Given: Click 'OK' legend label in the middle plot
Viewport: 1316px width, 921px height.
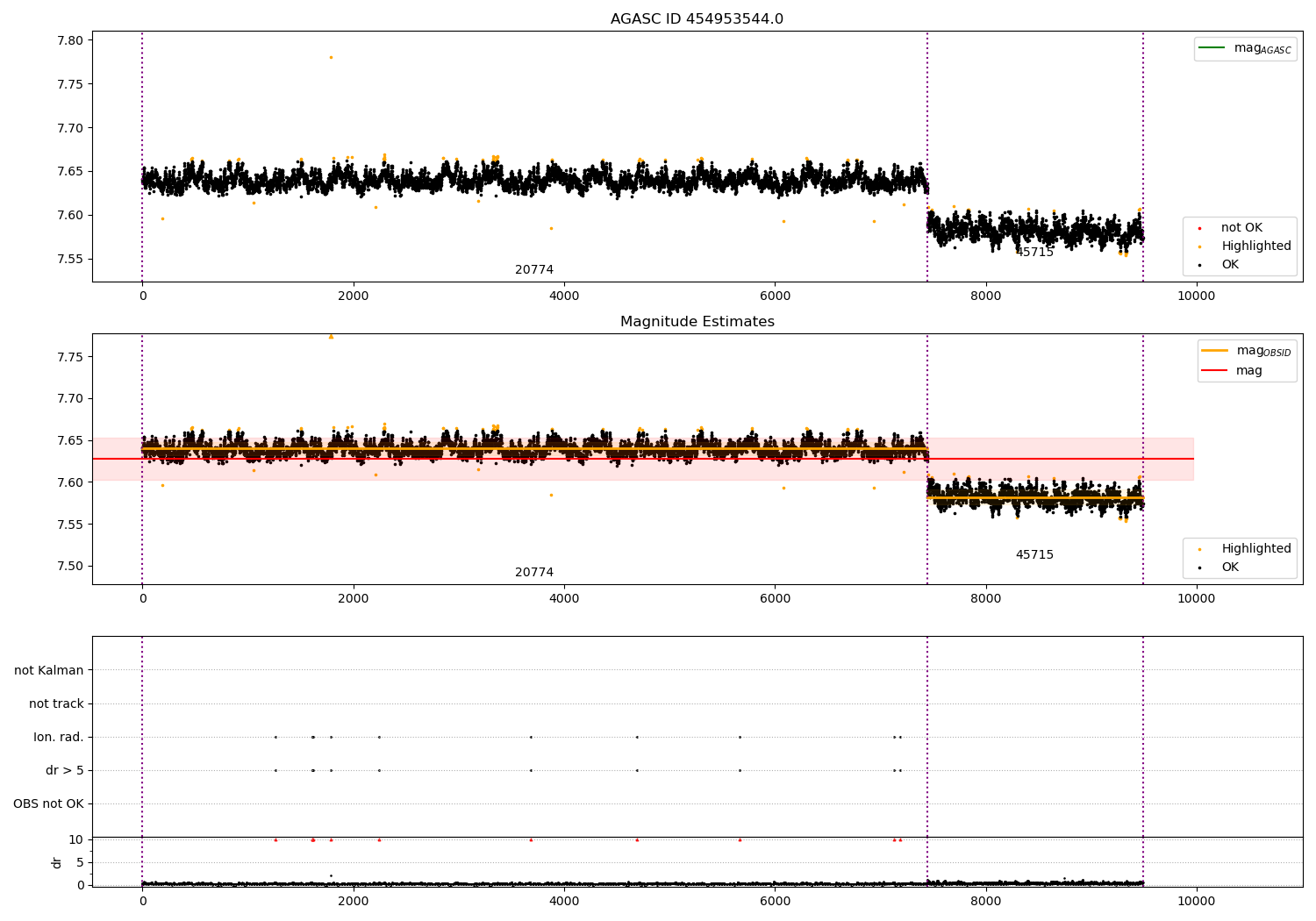Looking at the screenshot, I should point(1230,568).
